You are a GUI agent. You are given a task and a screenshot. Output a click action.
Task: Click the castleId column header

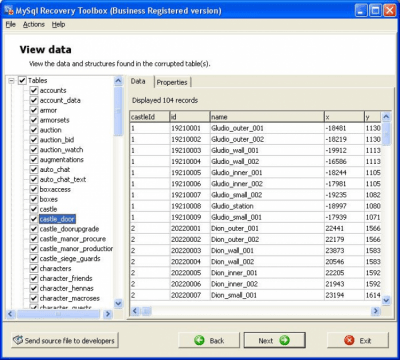click(x=150, y=117)
